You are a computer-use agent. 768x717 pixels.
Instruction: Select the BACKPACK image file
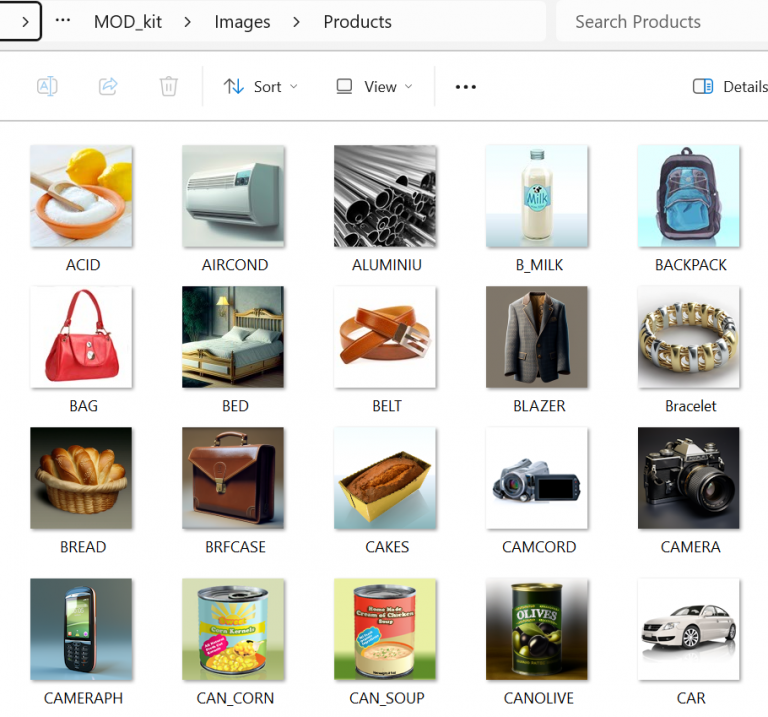(x=690, y=197)
